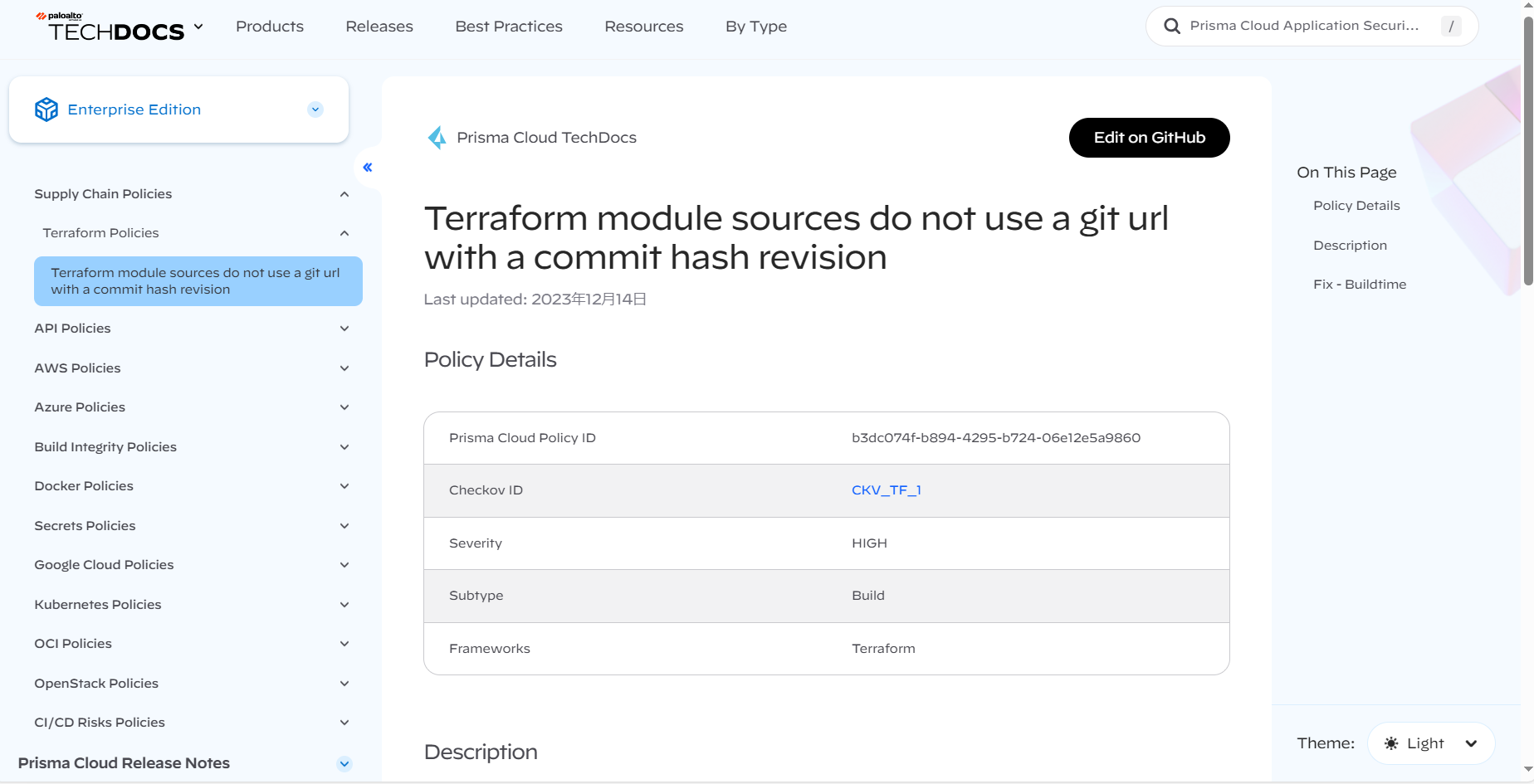Click the slash shortcut key icon
The image size is (1534, 784).
pos(1451,27)
